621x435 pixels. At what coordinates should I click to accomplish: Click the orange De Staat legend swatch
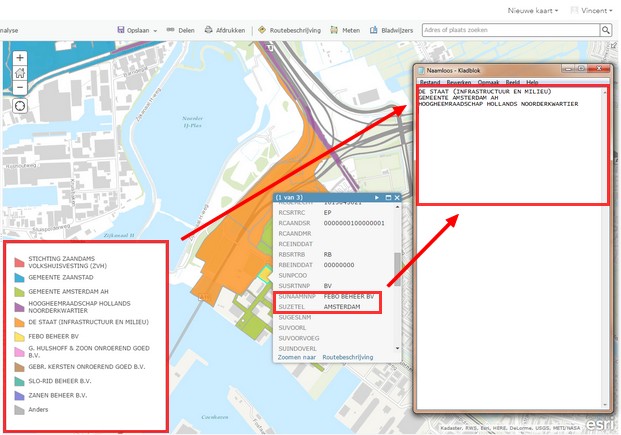20,323
